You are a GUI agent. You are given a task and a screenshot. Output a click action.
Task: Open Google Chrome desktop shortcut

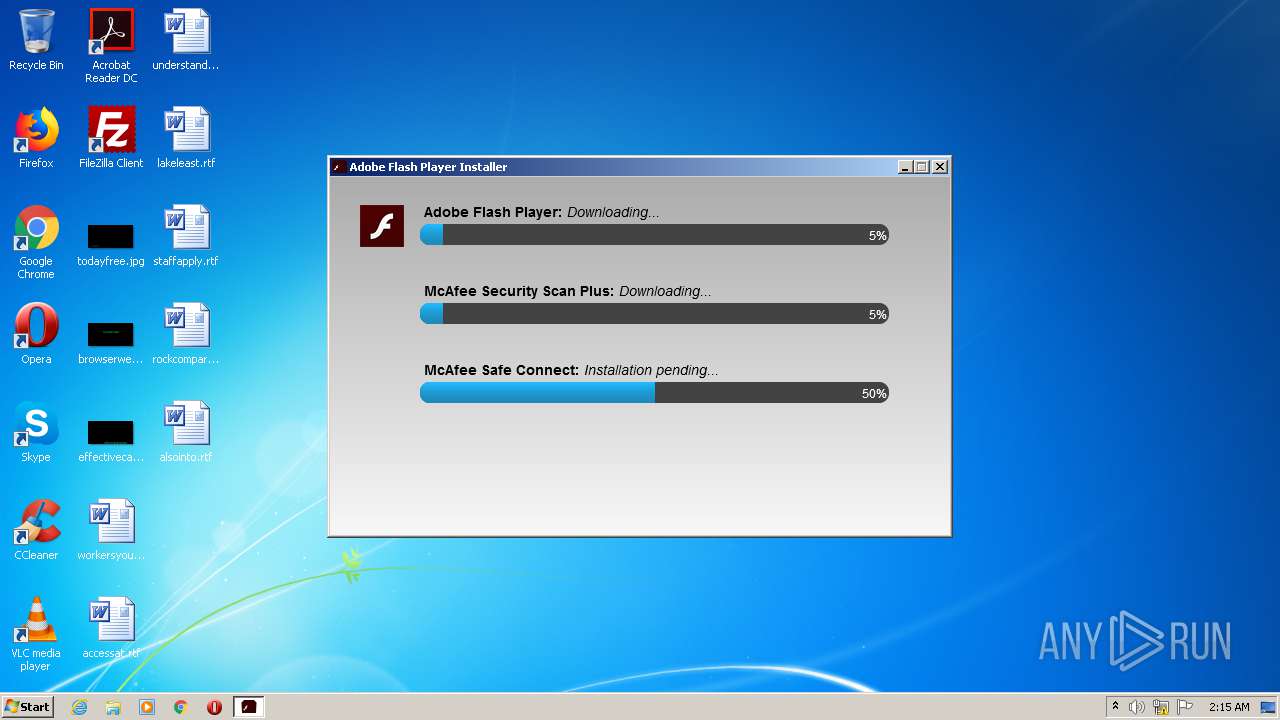(x=36, y=242)
